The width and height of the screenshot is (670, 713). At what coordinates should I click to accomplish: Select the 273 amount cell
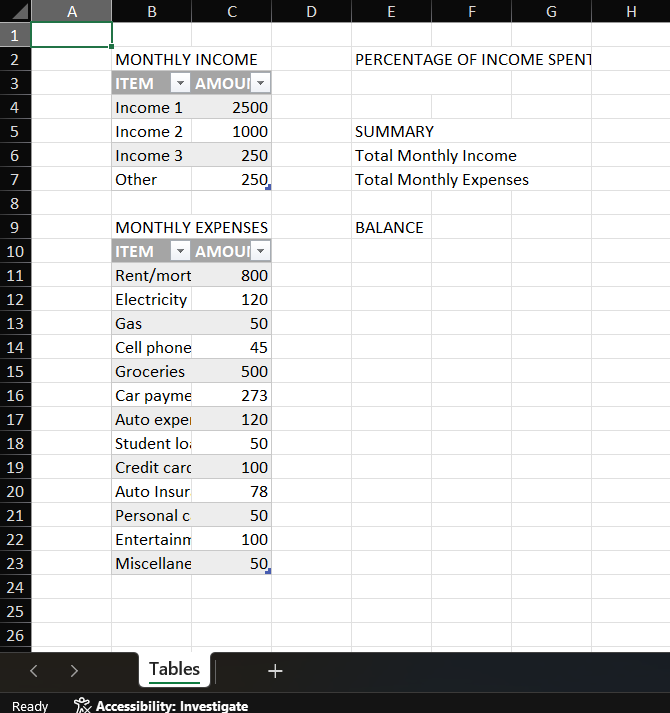coord(232,395)
